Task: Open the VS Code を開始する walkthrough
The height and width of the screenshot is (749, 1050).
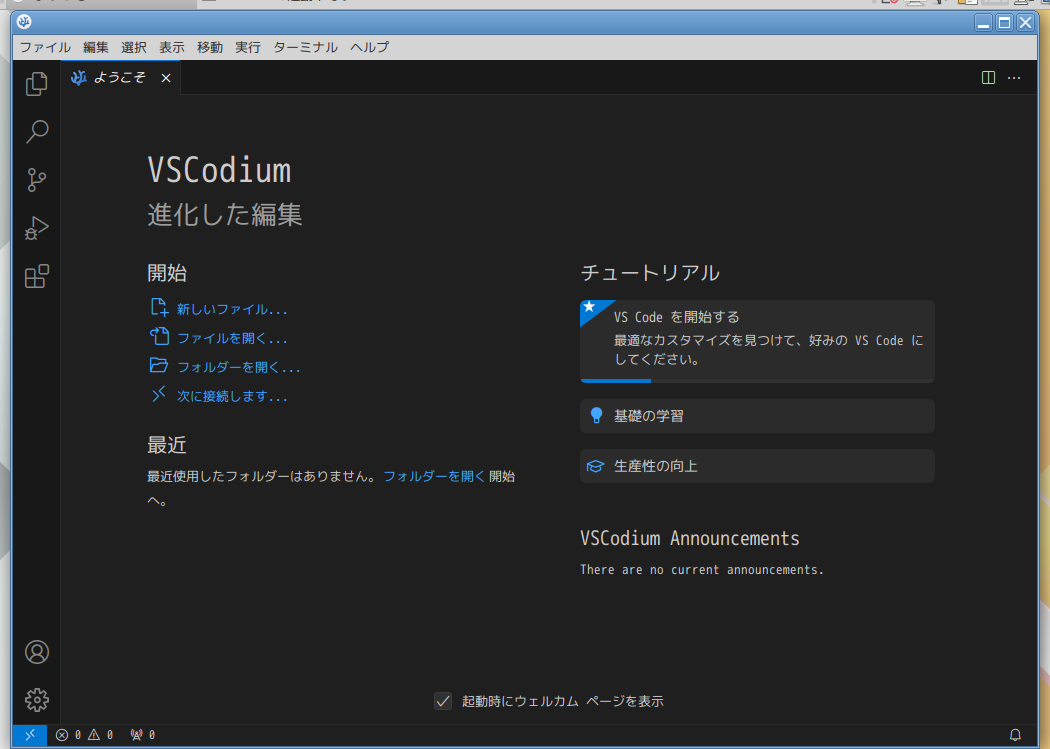Action: [x=757, y=341]
